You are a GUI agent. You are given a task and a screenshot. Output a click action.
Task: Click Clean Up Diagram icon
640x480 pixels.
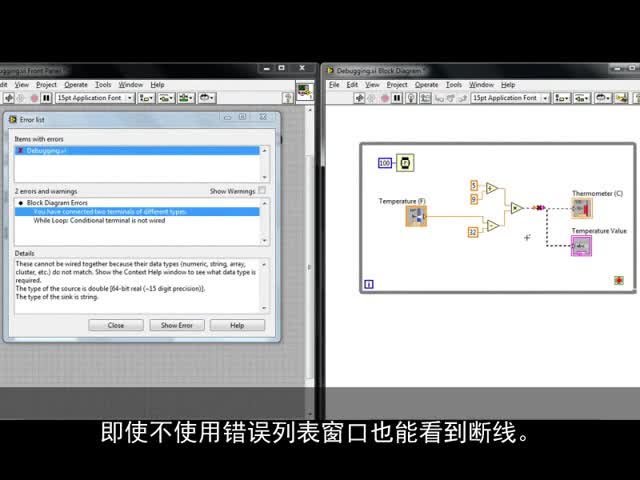coord(621,98)
